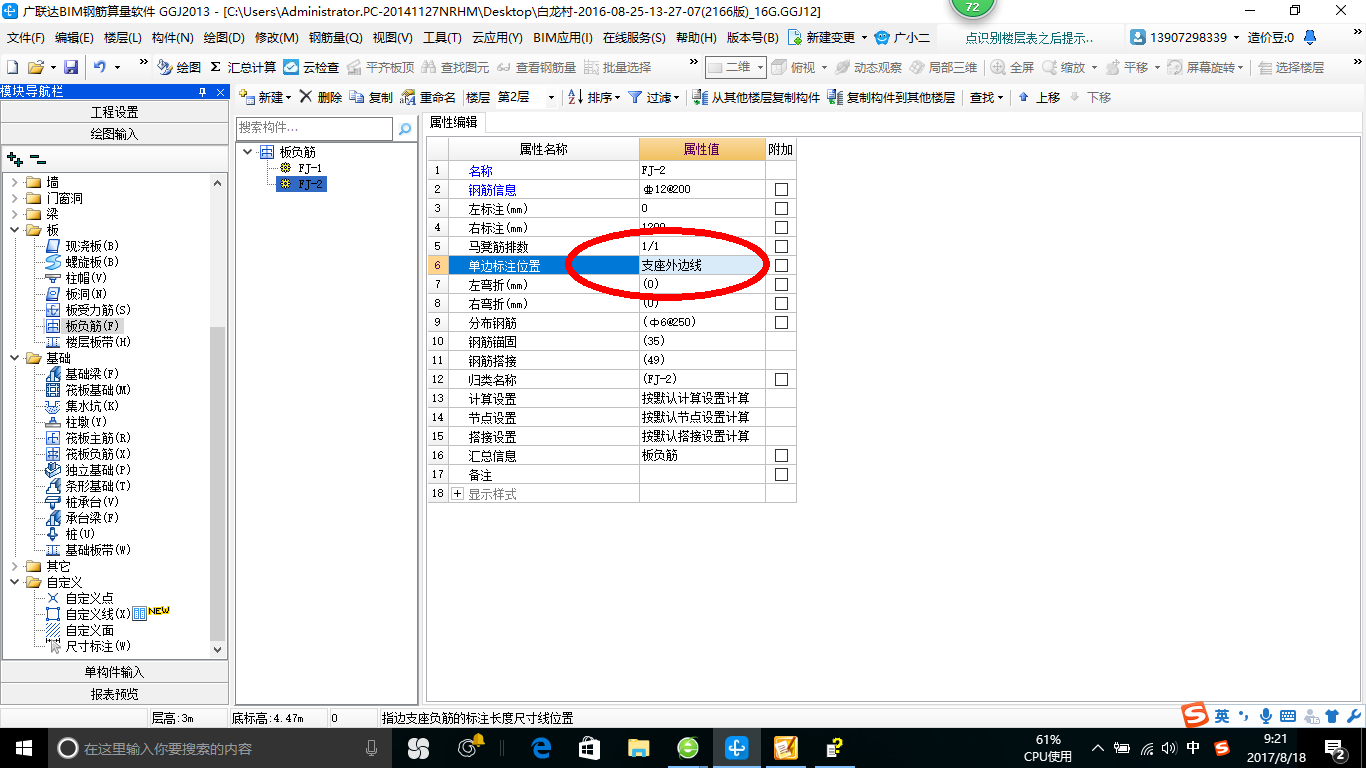Collapse the 基础 folder
Image resolution: width=1366 pixels, height=768 pixels.
14,358
